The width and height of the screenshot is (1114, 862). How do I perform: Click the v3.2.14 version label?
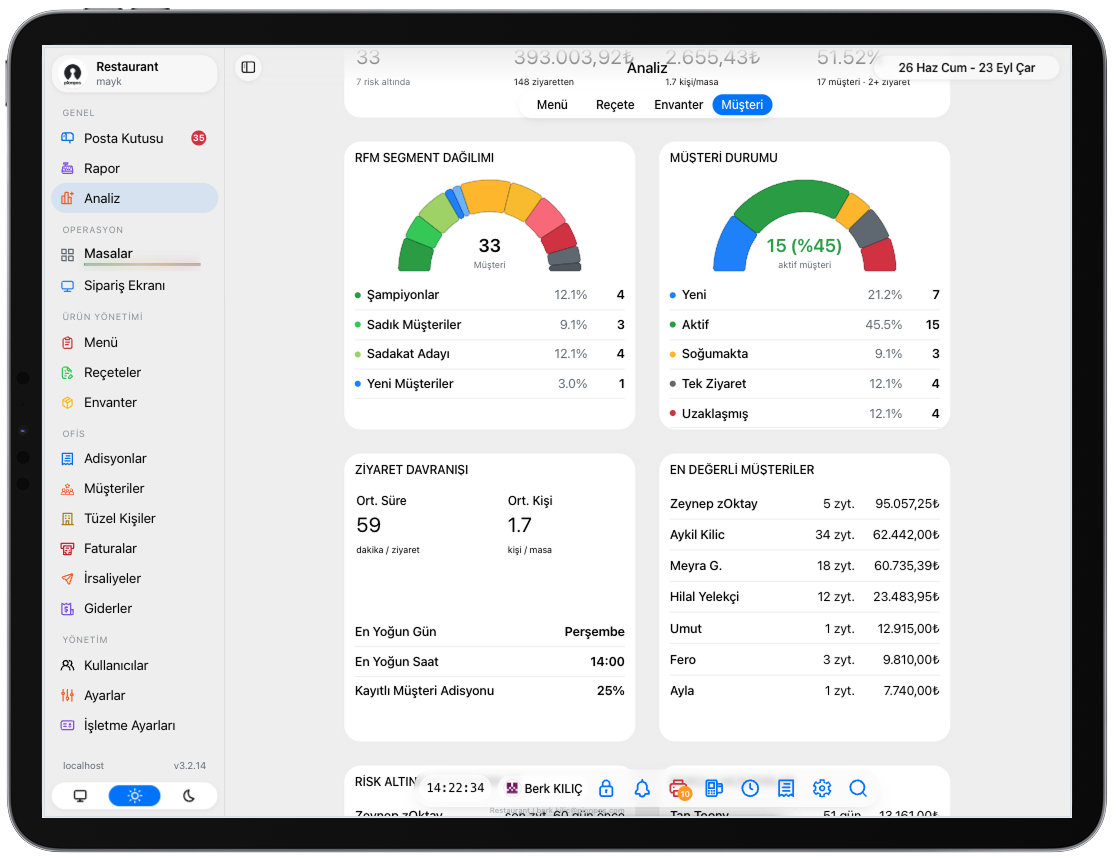pyautogui.click(x=190, y=765)
